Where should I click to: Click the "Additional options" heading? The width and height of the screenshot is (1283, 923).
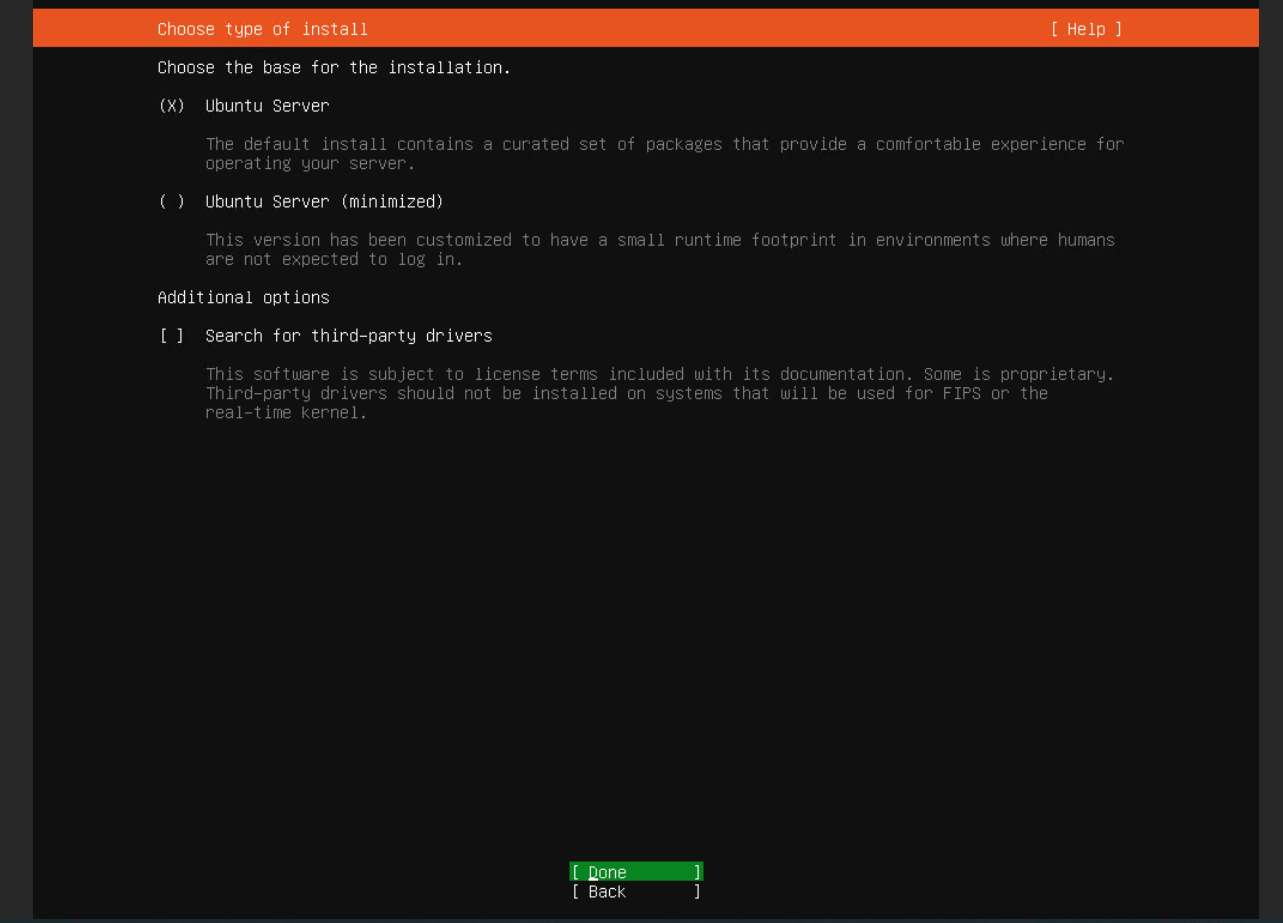243,298
